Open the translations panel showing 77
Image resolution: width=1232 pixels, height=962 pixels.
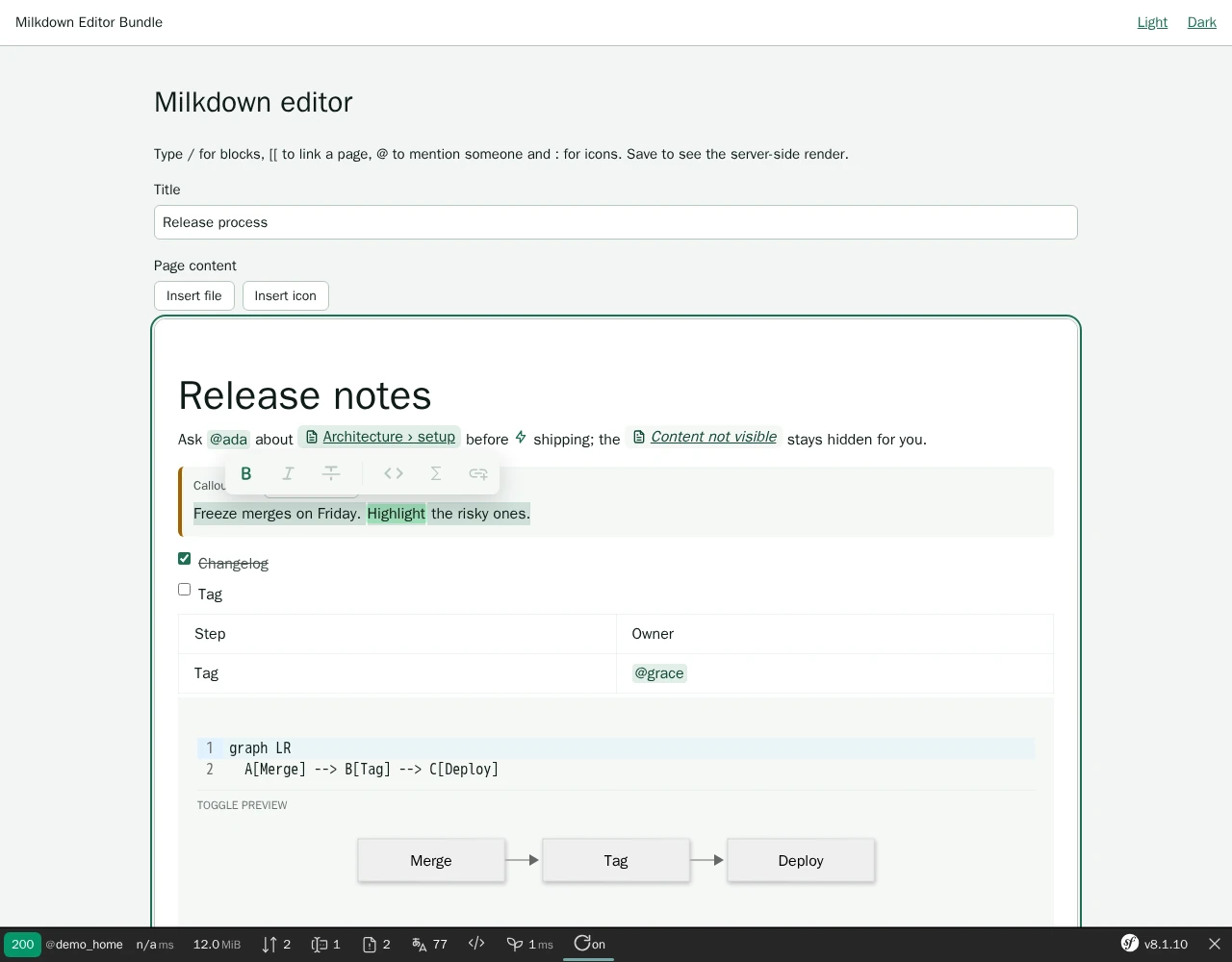point(429,944)
